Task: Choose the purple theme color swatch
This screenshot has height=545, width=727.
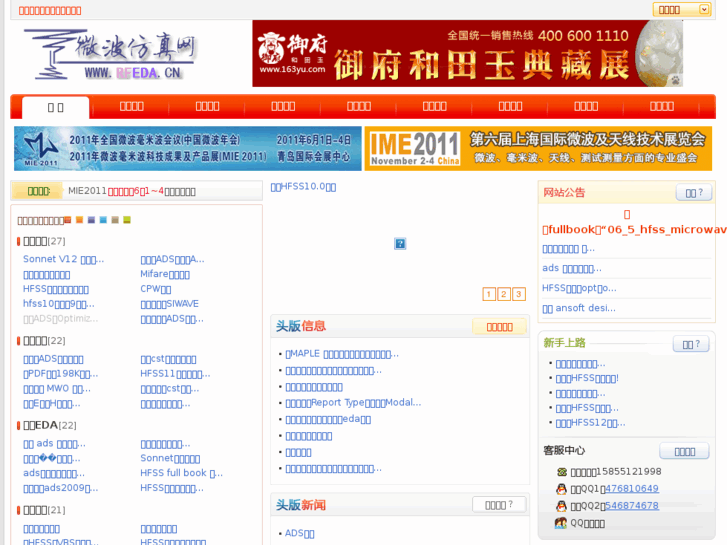Action: tap(91, 220)
